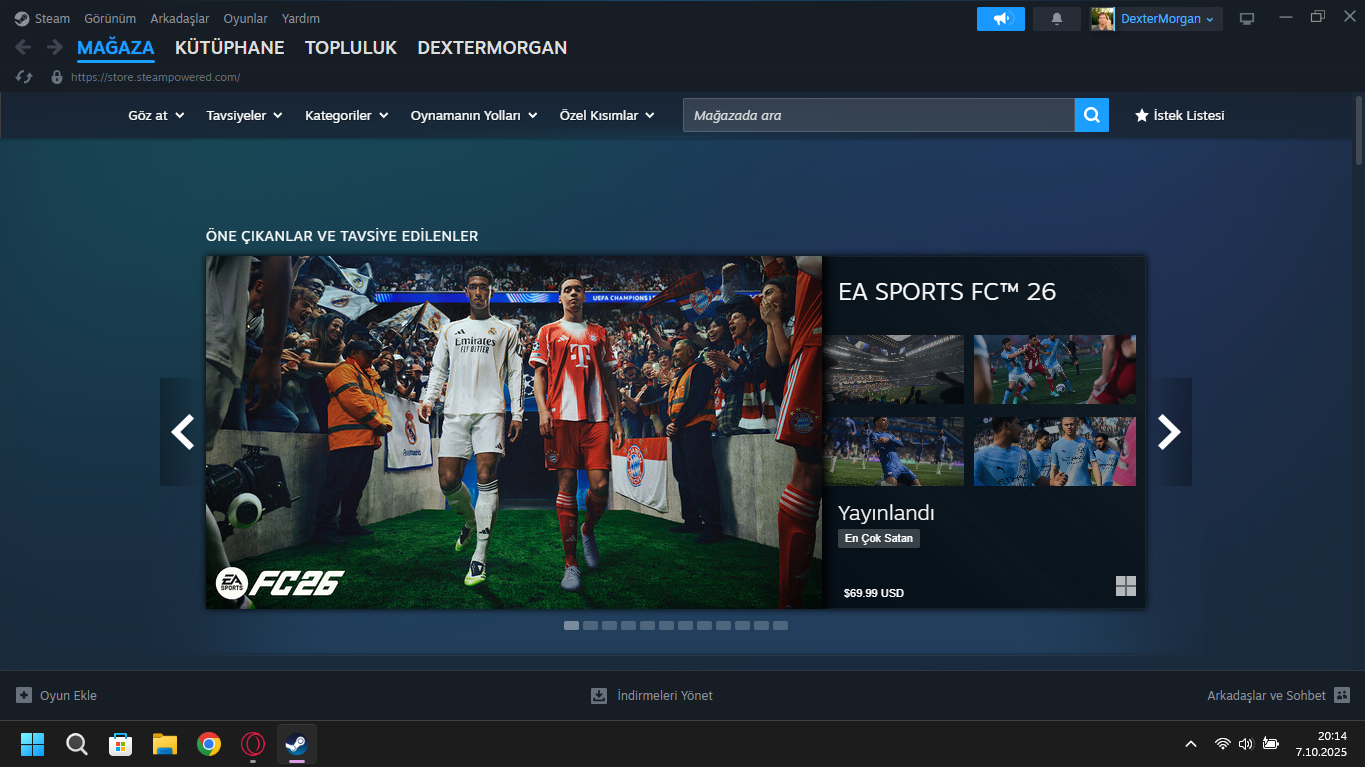The image size is (1365, 767).
Task: Click the Mağazada ara search field
Action: (878, 115)
